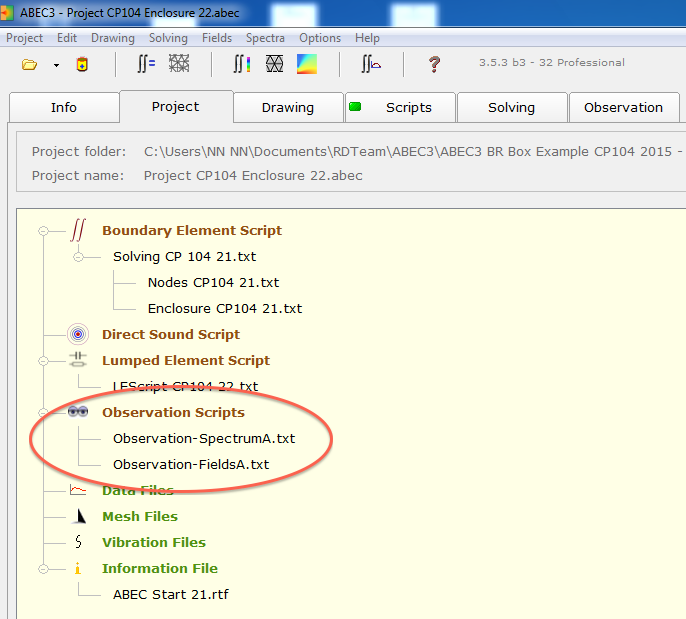Open recent projects dropdown arrow
Viewport: 686px width, 619px height.
(56, 66)
